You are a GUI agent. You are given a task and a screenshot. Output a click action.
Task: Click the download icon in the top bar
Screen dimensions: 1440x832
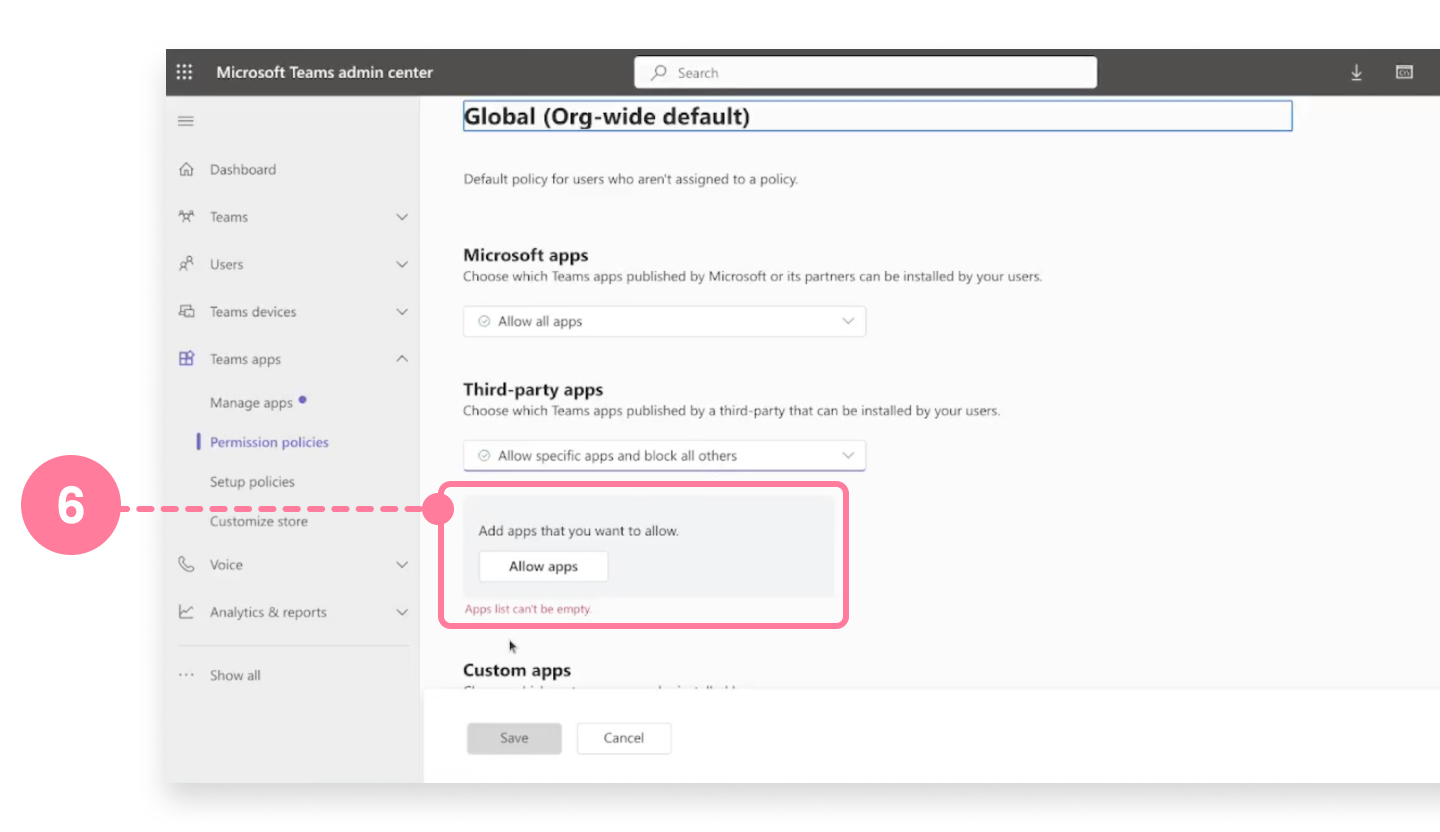(x=1356, y=72)
